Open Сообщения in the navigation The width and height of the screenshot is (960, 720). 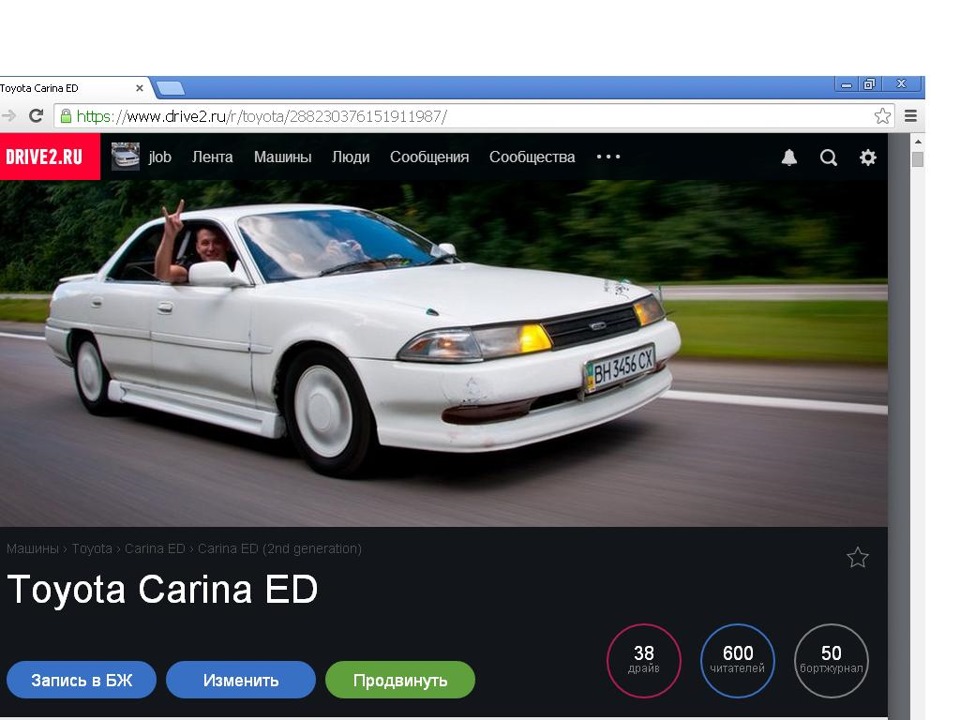[429, 157]
